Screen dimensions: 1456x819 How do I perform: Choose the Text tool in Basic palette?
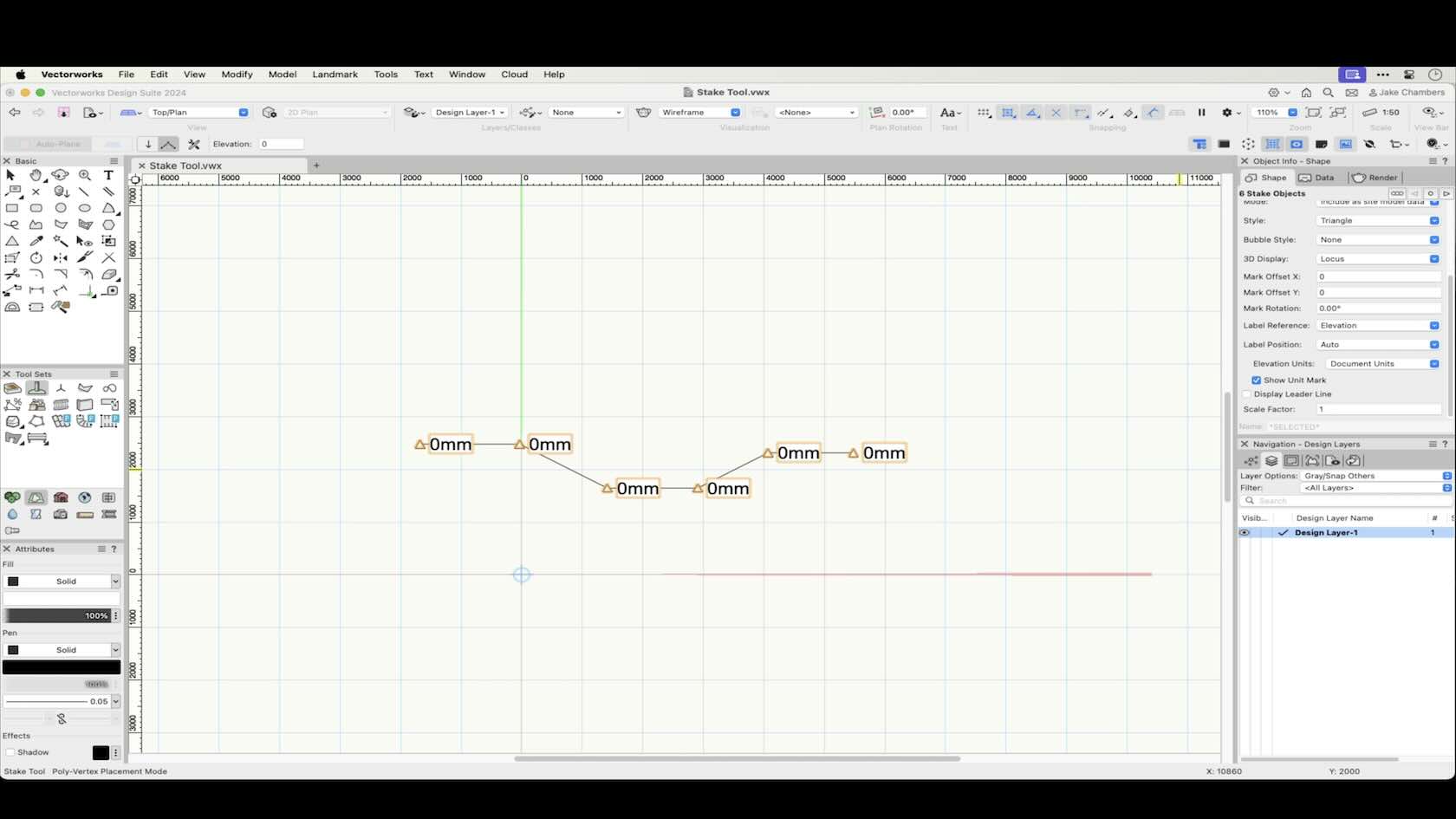point(108,175)
